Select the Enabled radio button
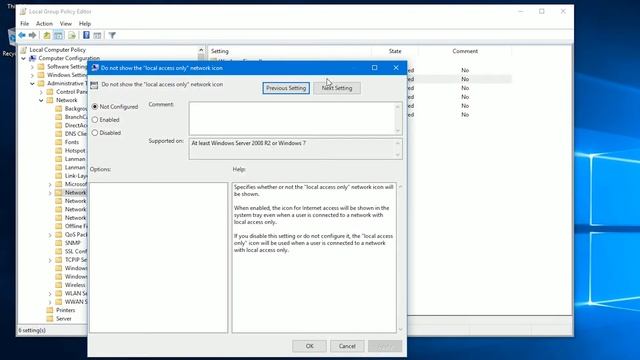The image size is (640, 360). point(95,120)
